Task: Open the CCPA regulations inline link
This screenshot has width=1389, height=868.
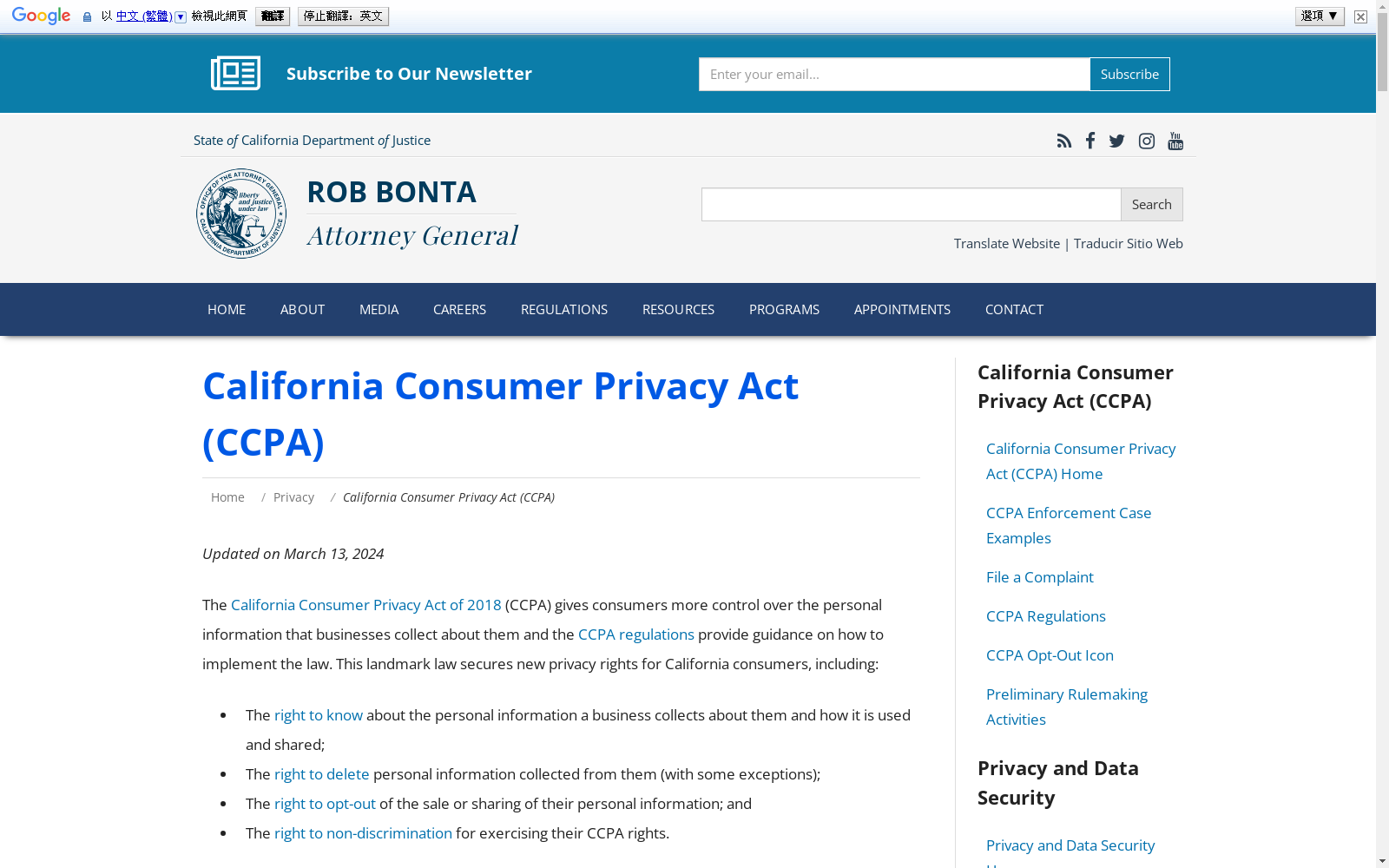Action: pos(636,635)
